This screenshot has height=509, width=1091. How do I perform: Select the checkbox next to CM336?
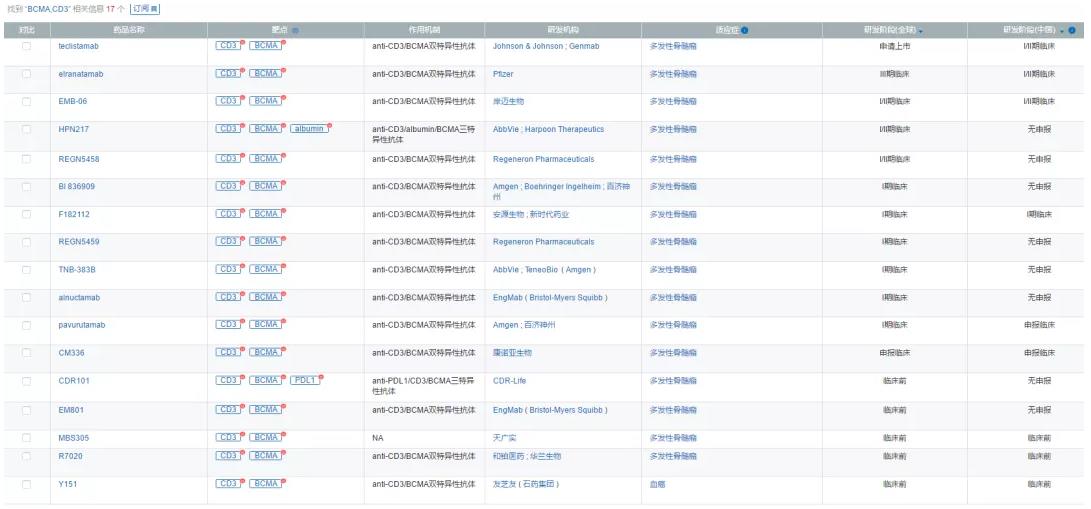click(x=27, y=353)
